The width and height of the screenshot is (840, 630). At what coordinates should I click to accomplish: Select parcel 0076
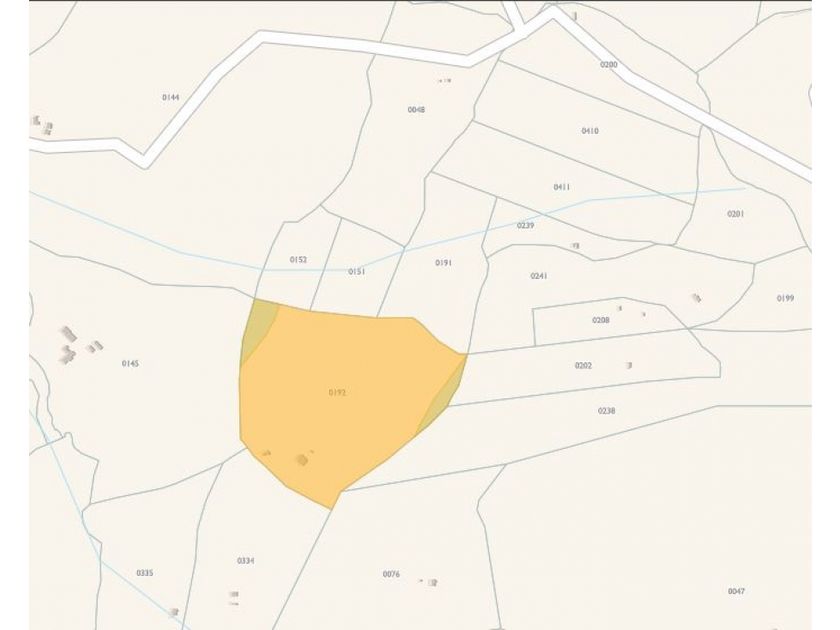pyautogui.click(x=391, y=574)
